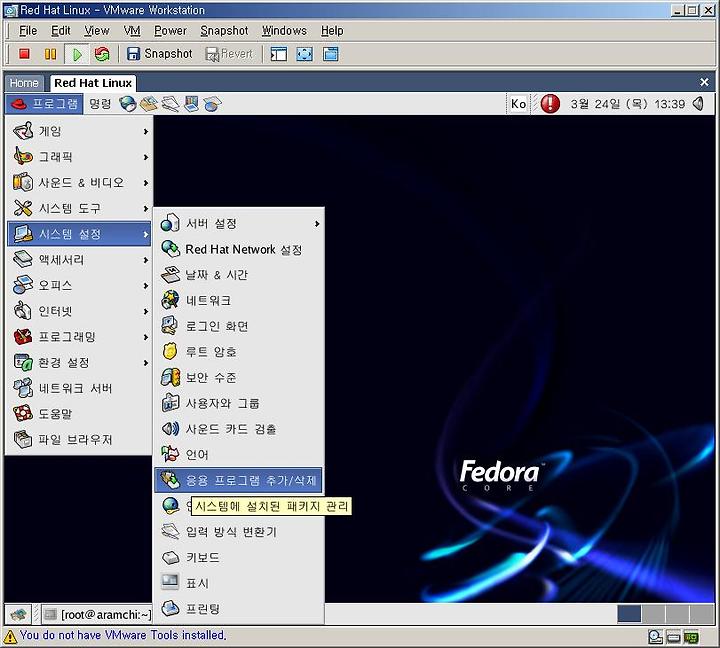Click the yellow Suspend icon
This screenshot has width=720, height=648.
(50, 54)
